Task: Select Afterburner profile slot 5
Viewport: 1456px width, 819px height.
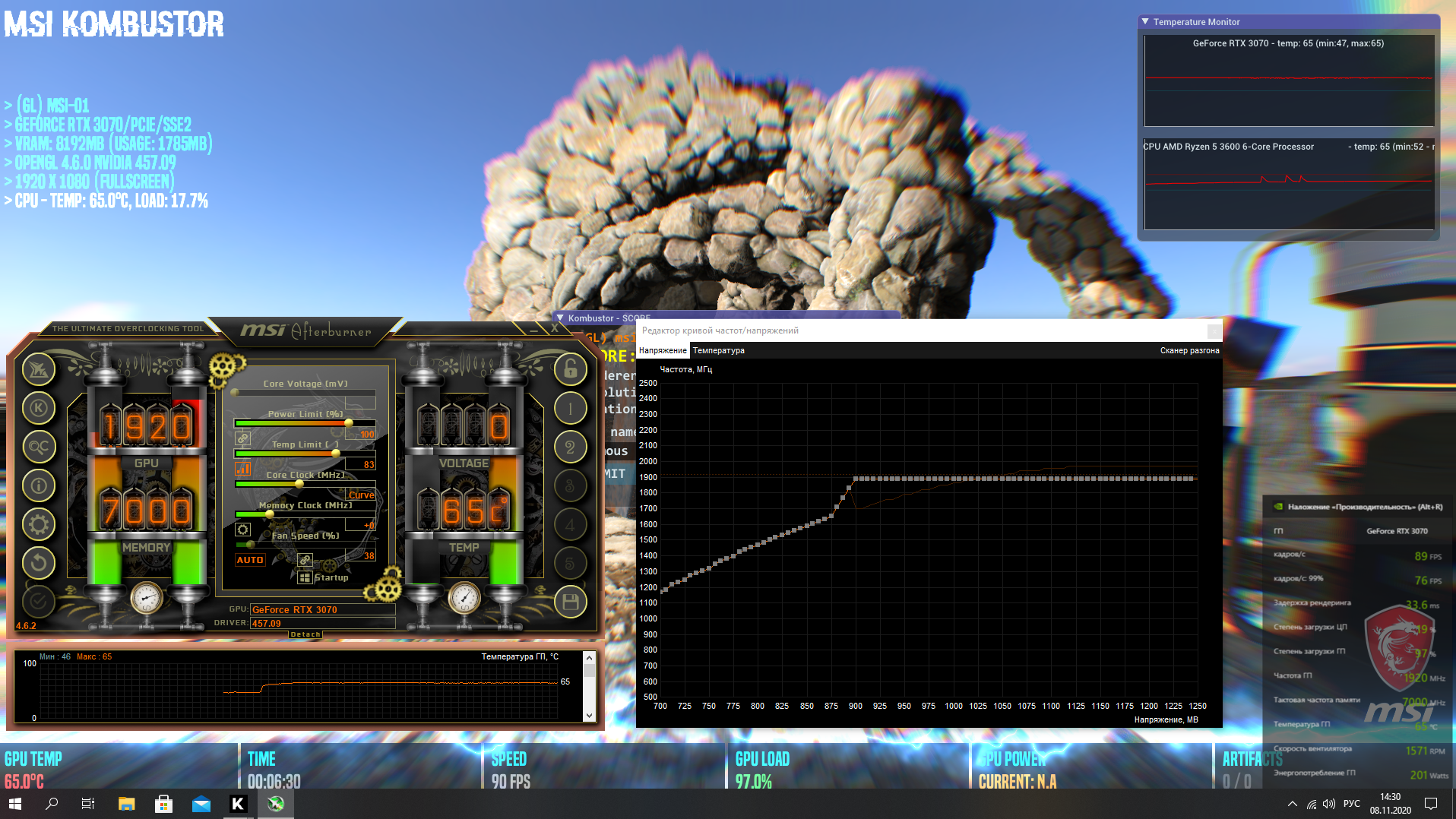Action: point(571,563)
